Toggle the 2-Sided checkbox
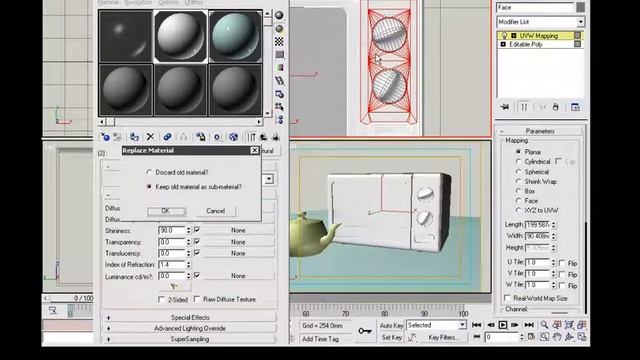640x360 pixels. (162, 300)
